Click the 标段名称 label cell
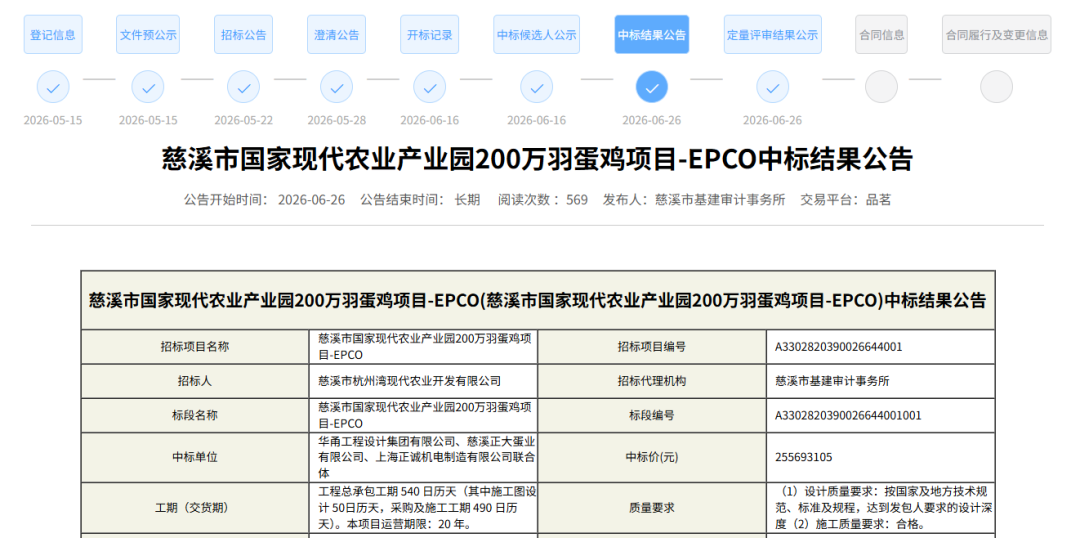The height and width of the screenshot is (538, 1080). [195, 415]
